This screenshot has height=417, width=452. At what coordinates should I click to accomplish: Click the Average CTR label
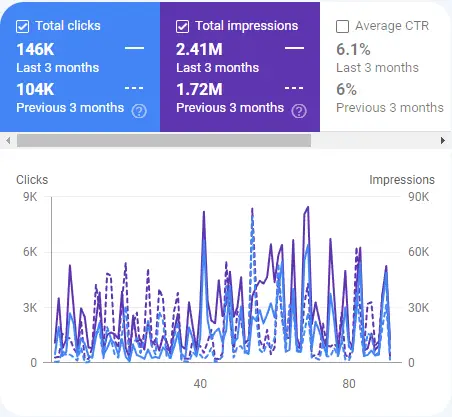click(x=392, y=26)
